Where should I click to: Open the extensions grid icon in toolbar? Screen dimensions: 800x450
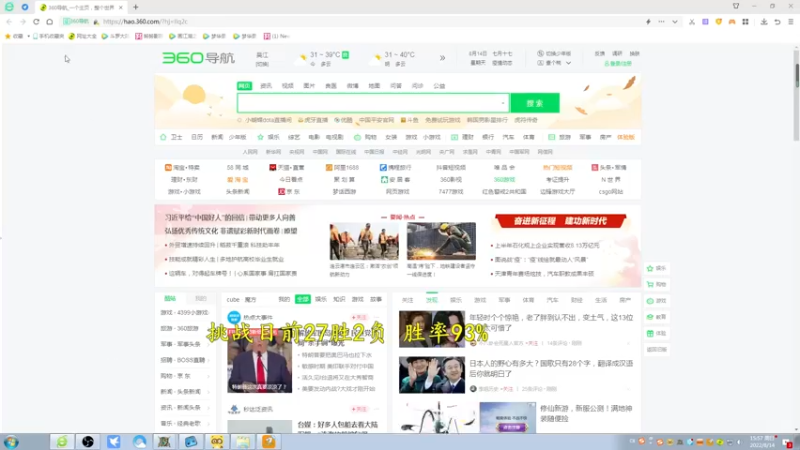click(745, 22)
